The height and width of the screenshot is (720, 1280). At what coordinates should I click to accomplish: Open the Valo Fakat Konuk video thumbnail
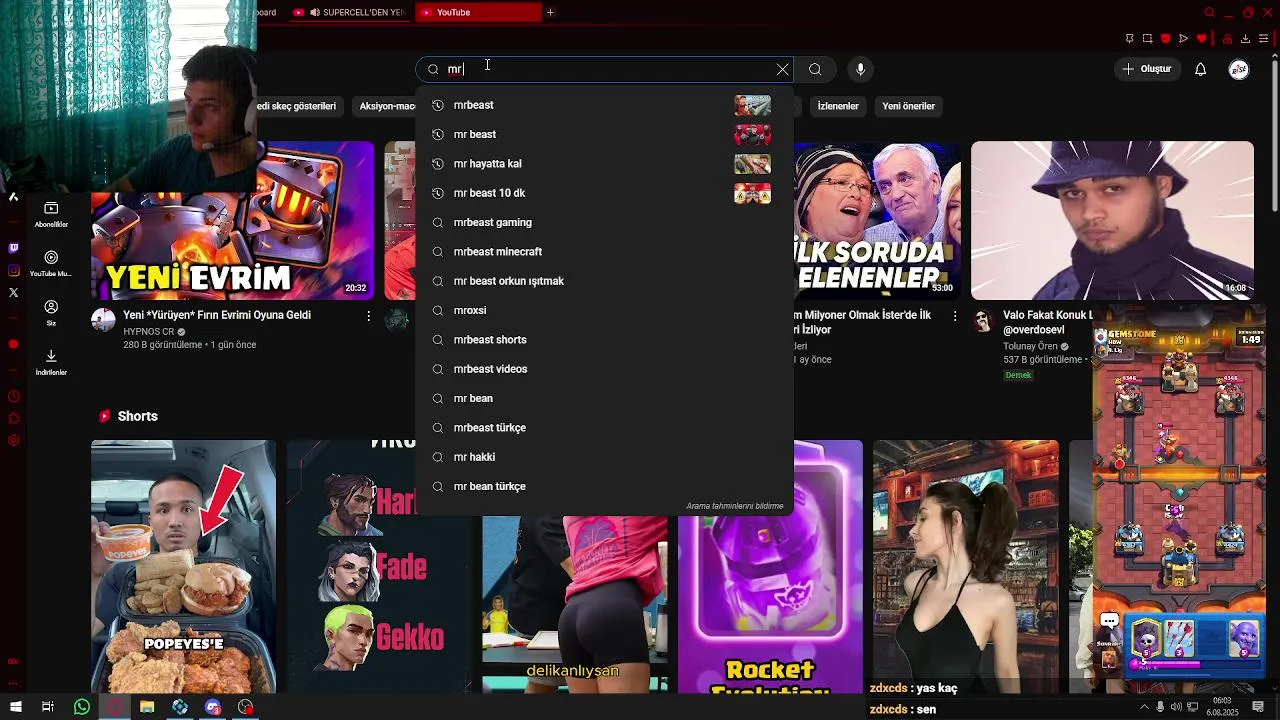[1112, 220]
